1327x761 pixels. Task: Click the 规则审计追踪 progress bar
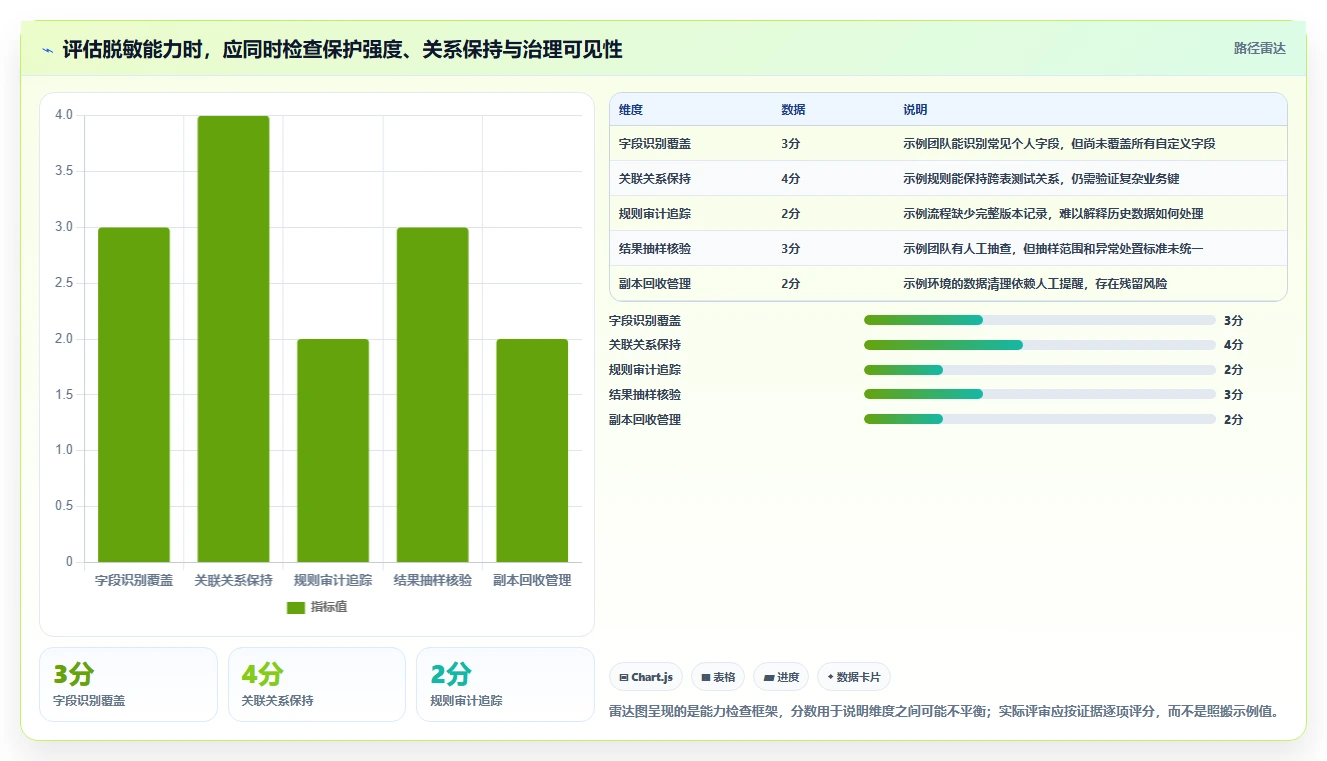(1040, 370)
